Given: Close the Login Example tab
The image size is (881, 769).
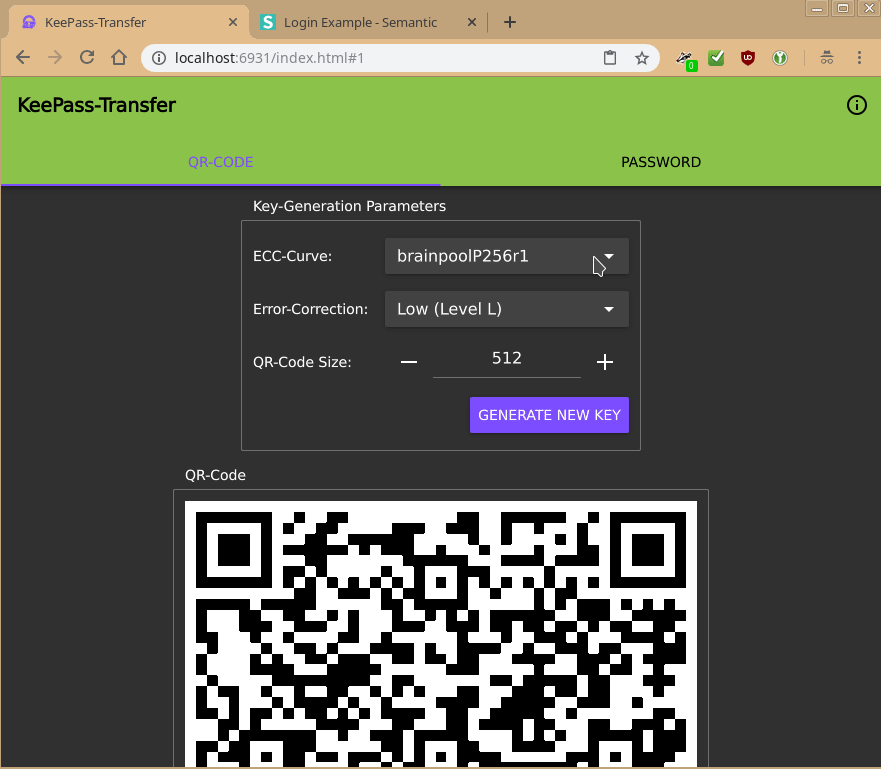Looking at the screenshot, I should 472,22.
